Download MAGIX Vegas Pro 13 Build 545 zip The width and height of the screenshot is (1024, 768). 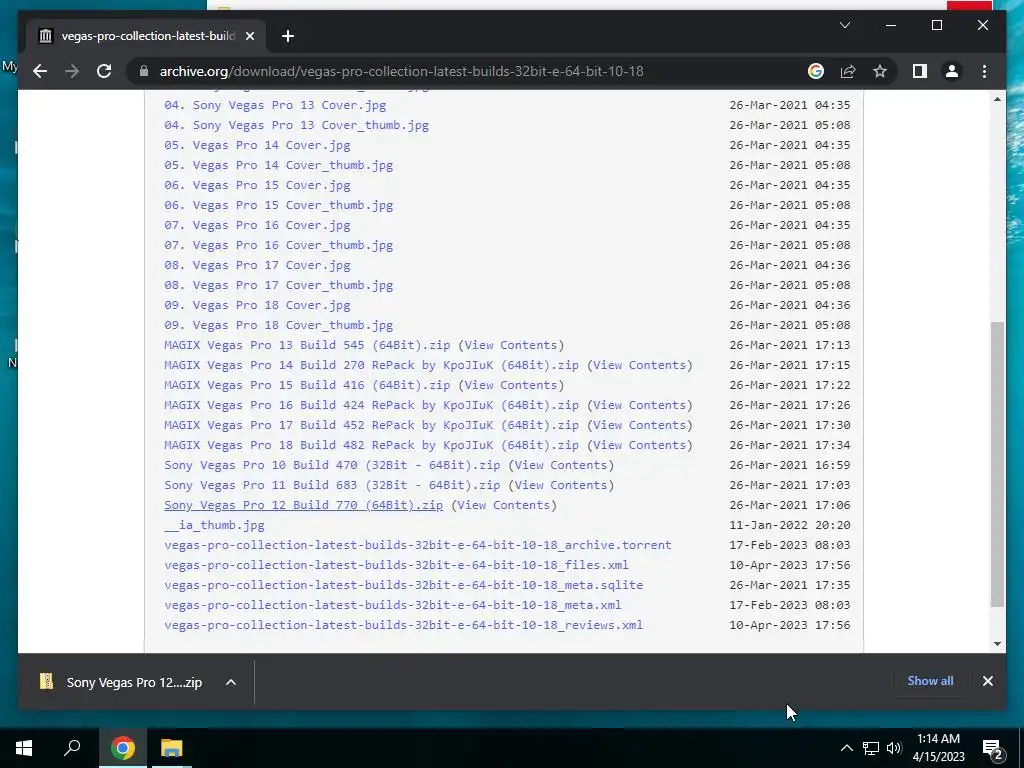(307, 345)
